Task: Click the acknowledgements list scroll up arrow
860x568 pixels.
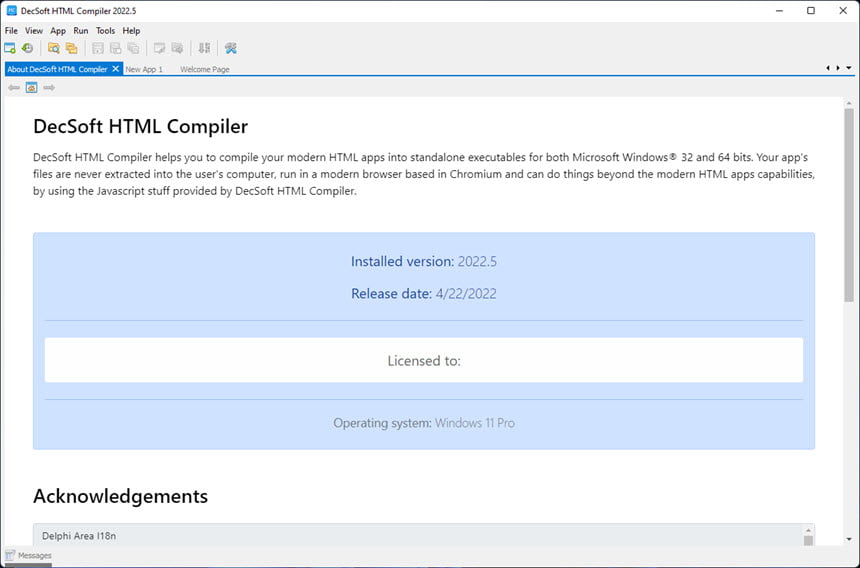Action: tap(808, 530)
